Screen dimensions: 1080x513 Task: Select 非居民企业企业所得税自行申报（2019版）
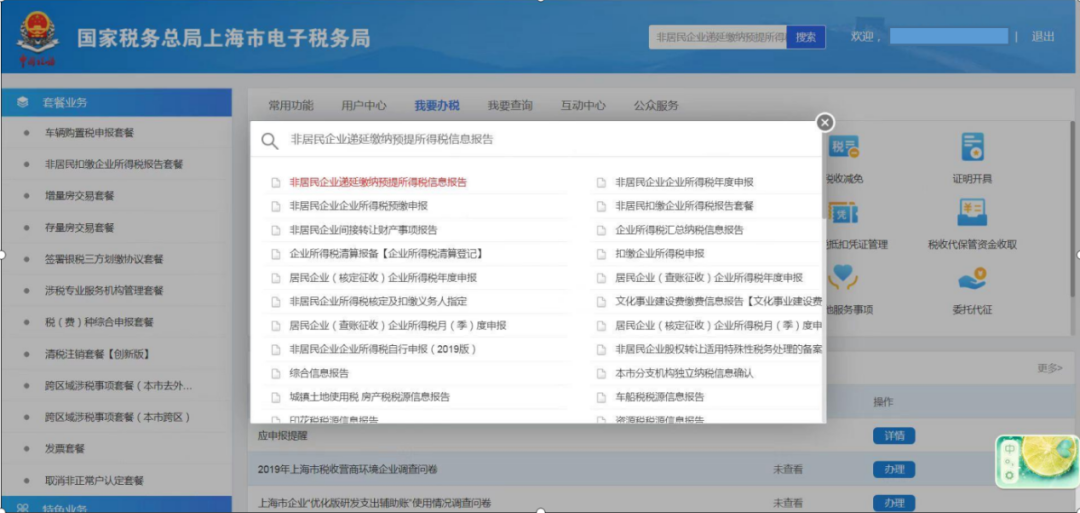tap(383, 350)
